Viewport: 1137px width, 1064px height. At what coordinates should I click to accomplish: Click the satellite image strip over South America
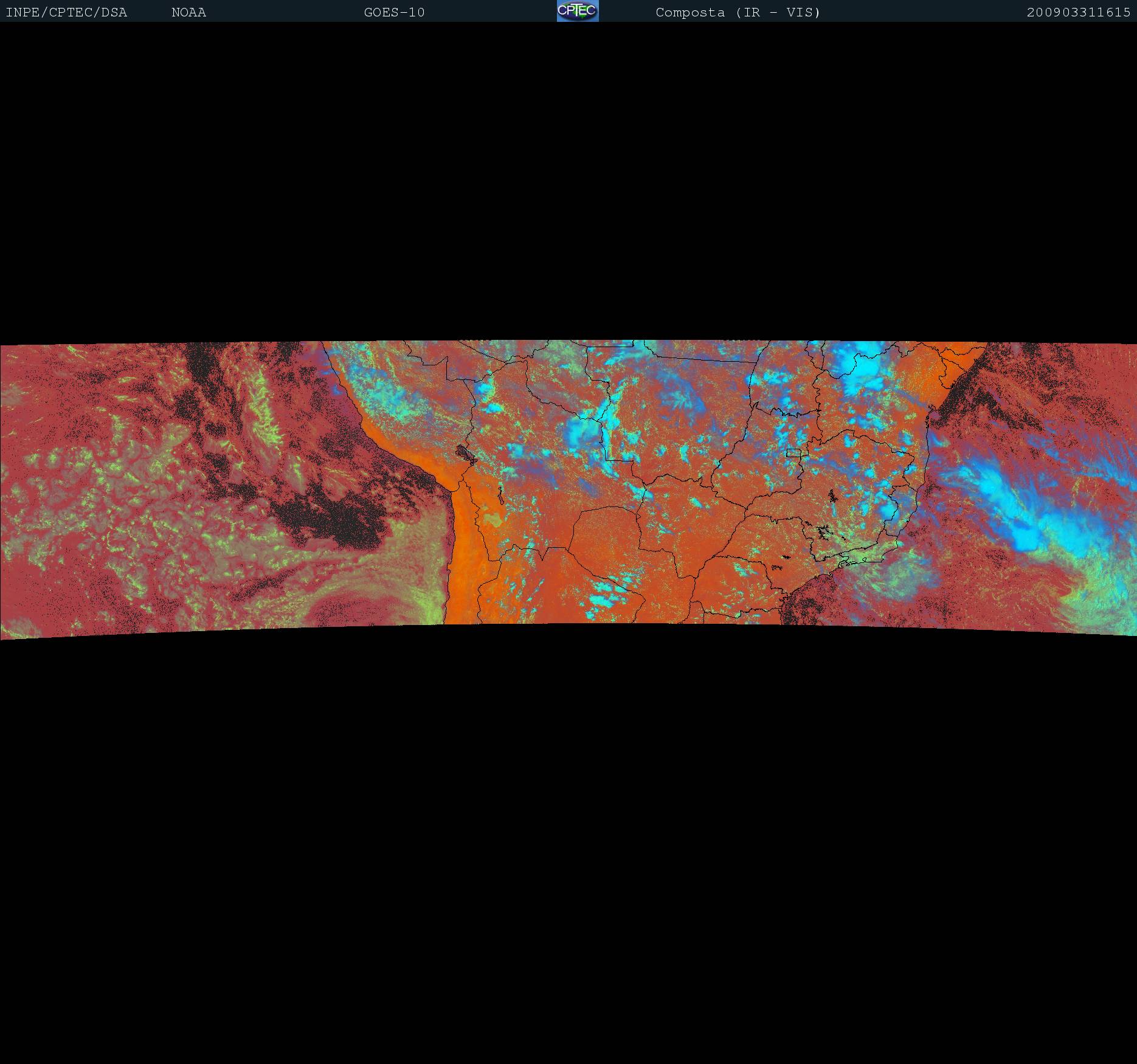click(x=568, y=489)
